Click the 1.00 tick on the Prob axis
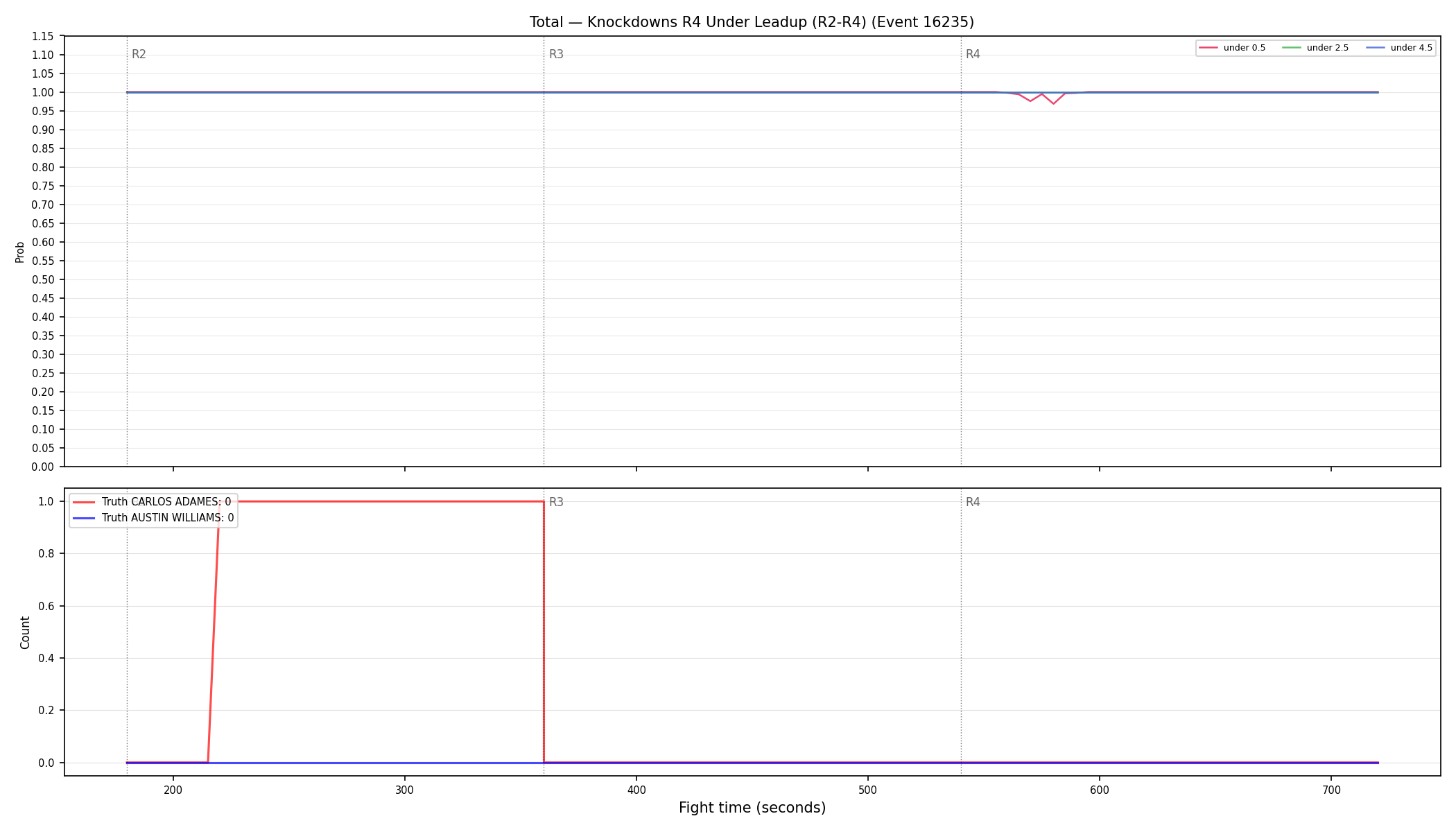The image size is (1456, 832). click(x=43, y=92)
